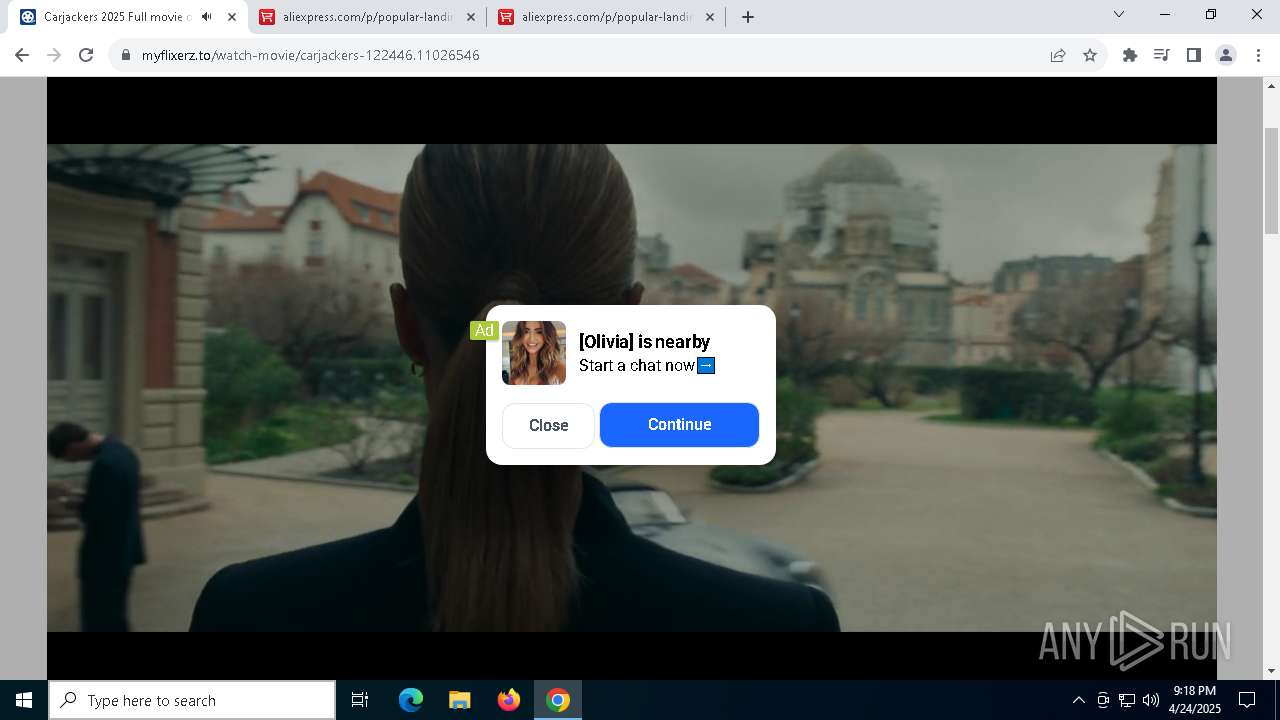
Task: Click the taskbar search box
Action: click(192, 700)
